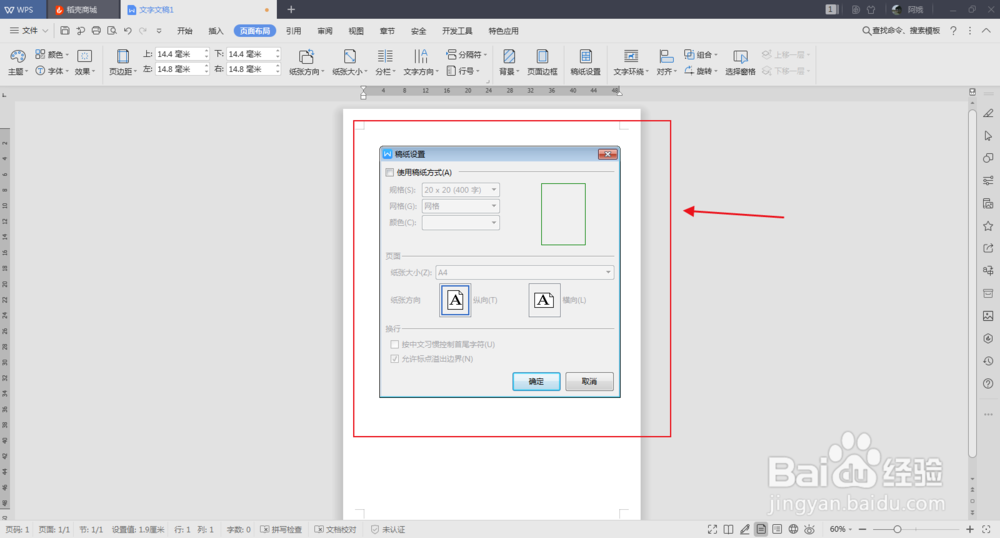
Task: Open the 网格(G) dropdown
Action: point(460,206)
